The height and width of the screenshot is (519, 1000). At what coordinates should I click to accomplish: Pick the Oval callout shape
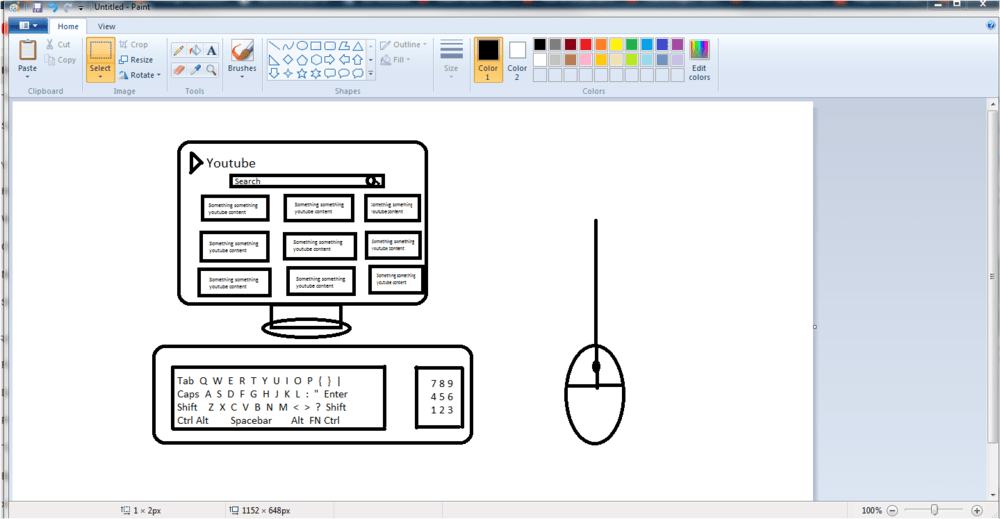coord(344,74)
